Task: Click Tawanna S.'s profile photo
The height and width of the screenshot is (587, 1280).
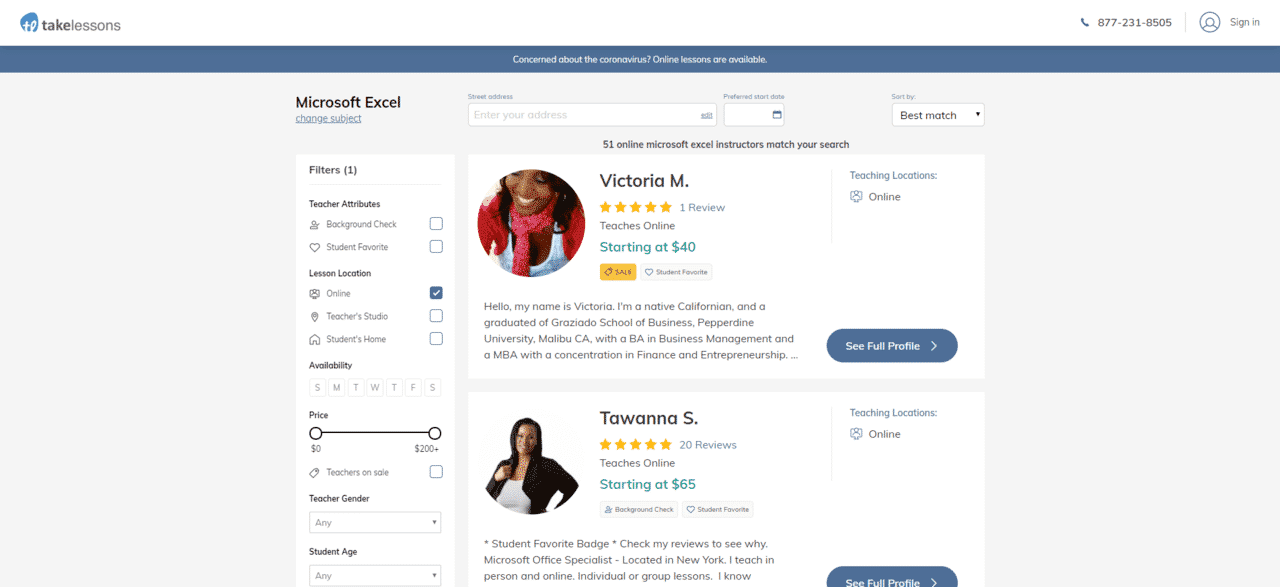Action: (x=531, y=464)
